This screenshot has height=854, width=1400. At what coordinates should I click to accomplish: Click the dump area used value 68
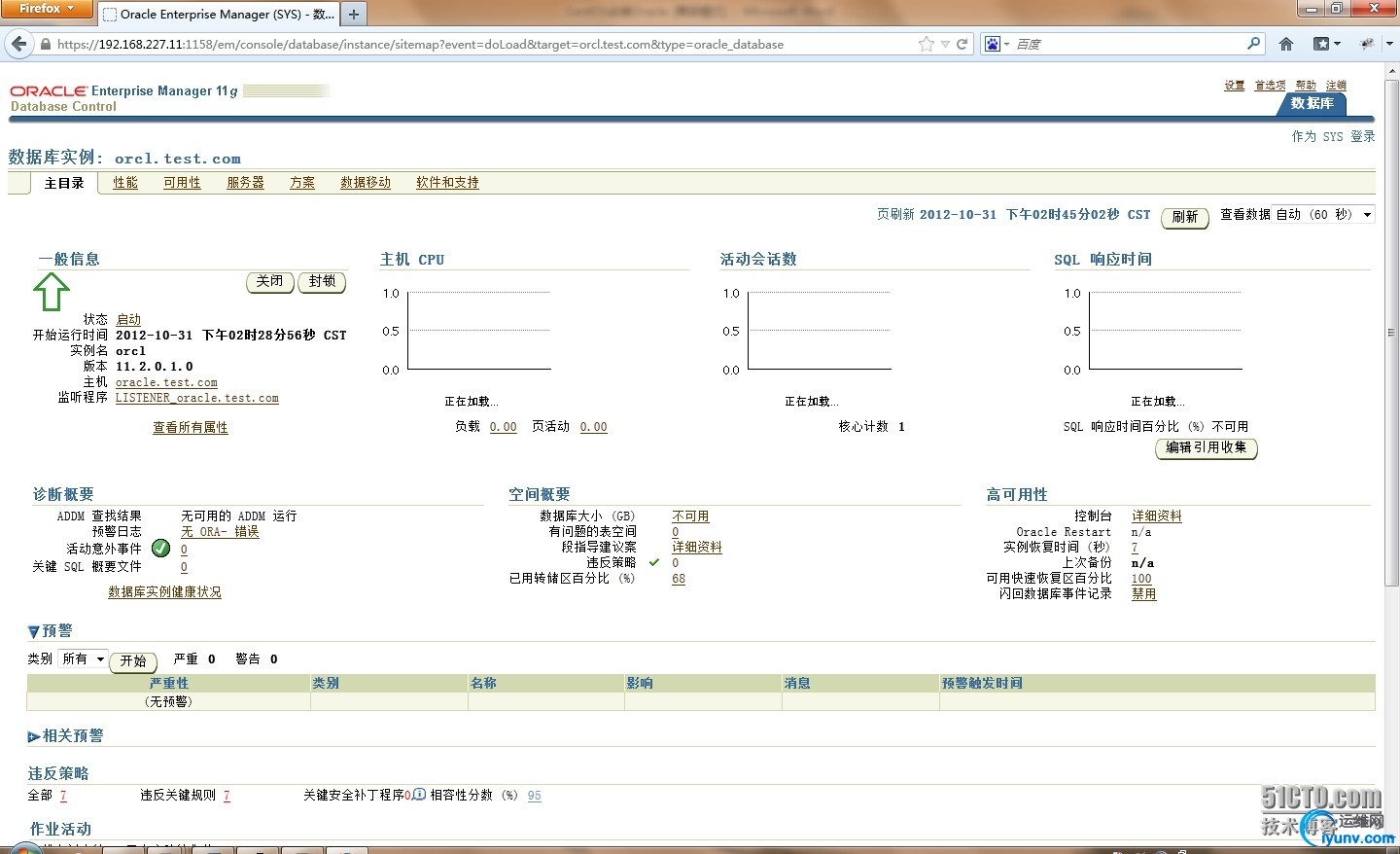coord(679,579)
